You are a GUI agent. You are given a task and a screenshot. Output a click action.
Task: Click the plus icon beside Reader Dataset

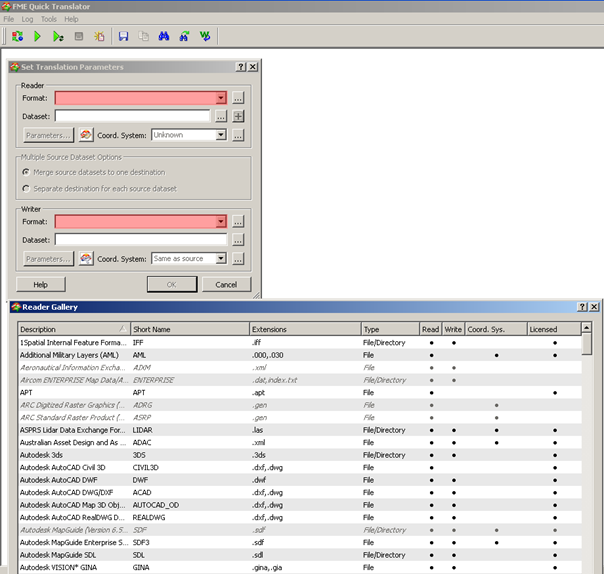[x=238, y=116]
